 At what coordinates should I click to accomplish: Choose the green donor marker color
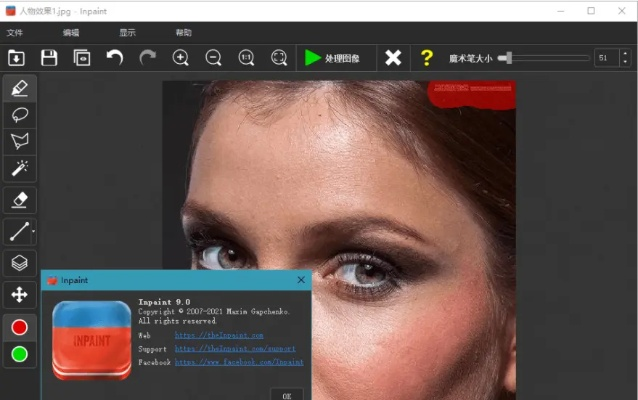[19, 354]
